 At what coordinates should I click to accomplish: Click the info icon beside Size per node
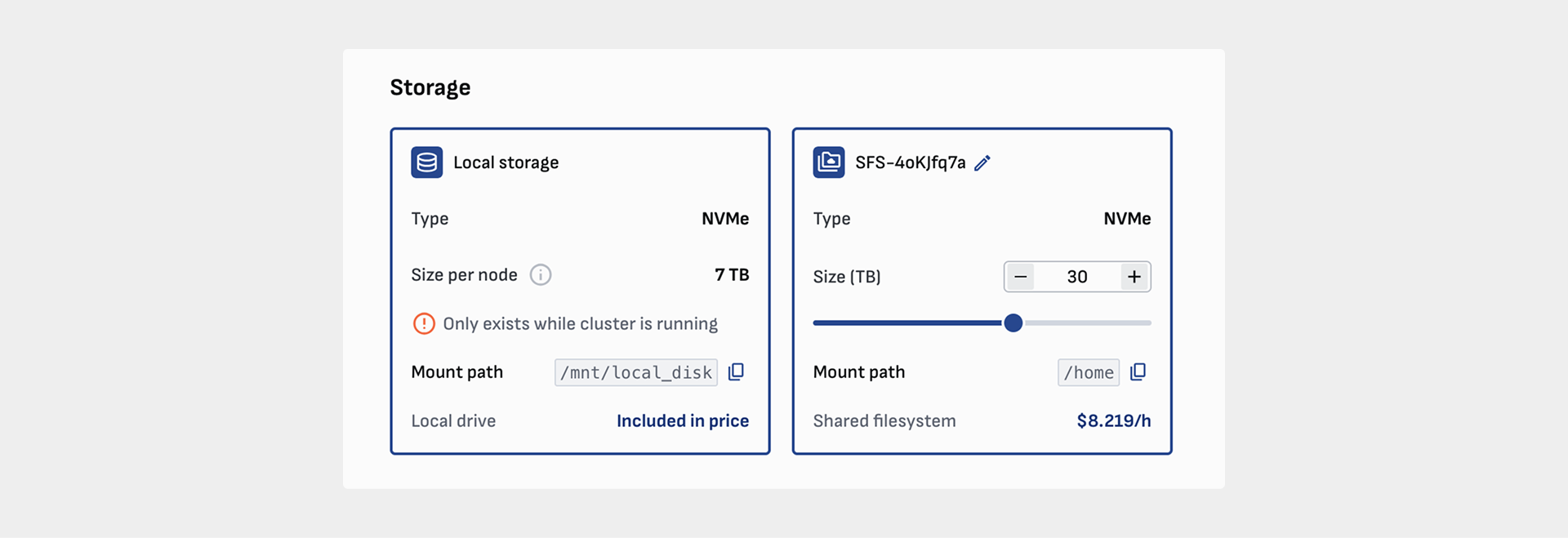point(541,275)
